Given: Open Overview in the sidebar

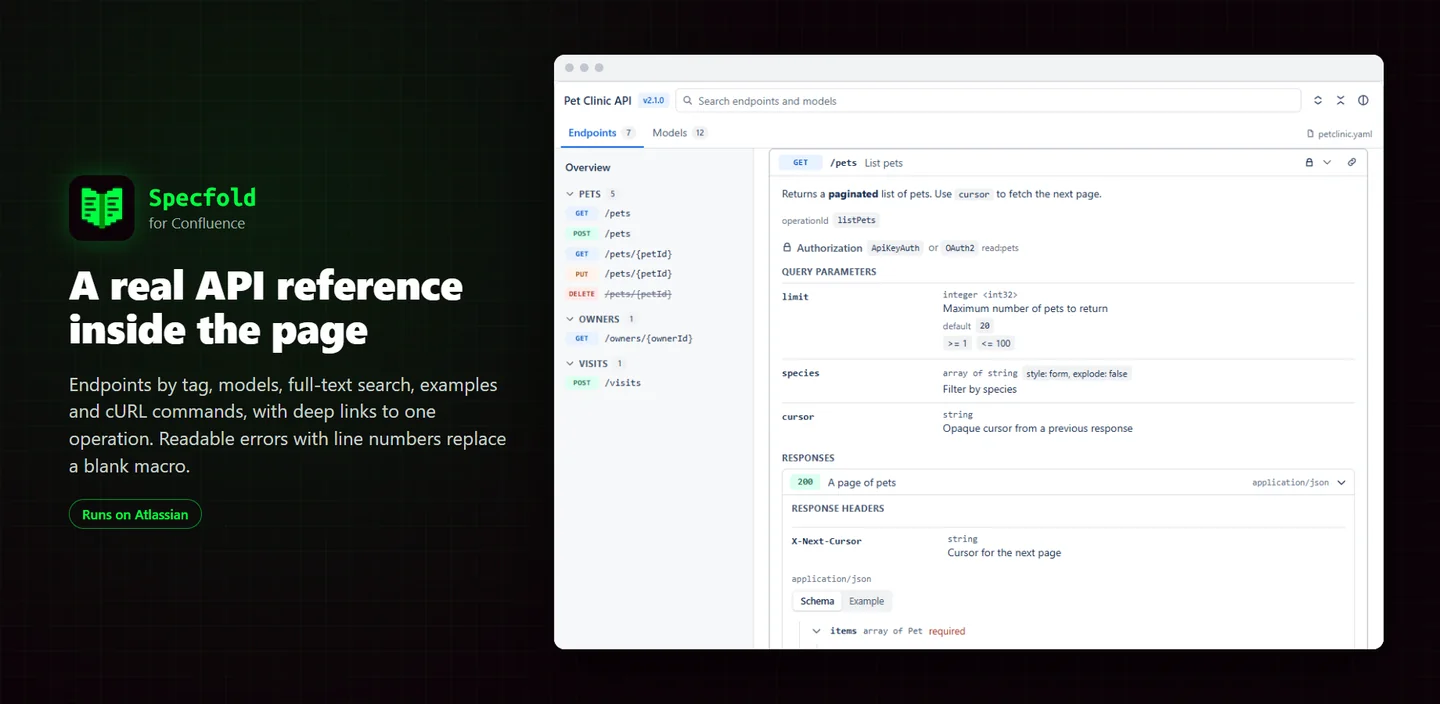Looking at the screenshot, I should tap(588, 168).
